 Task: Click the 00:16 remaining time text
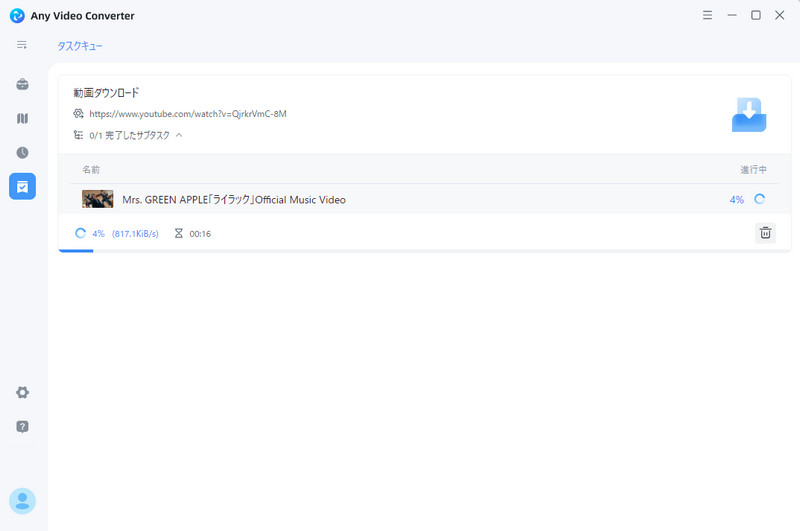(x=200, y=234)
